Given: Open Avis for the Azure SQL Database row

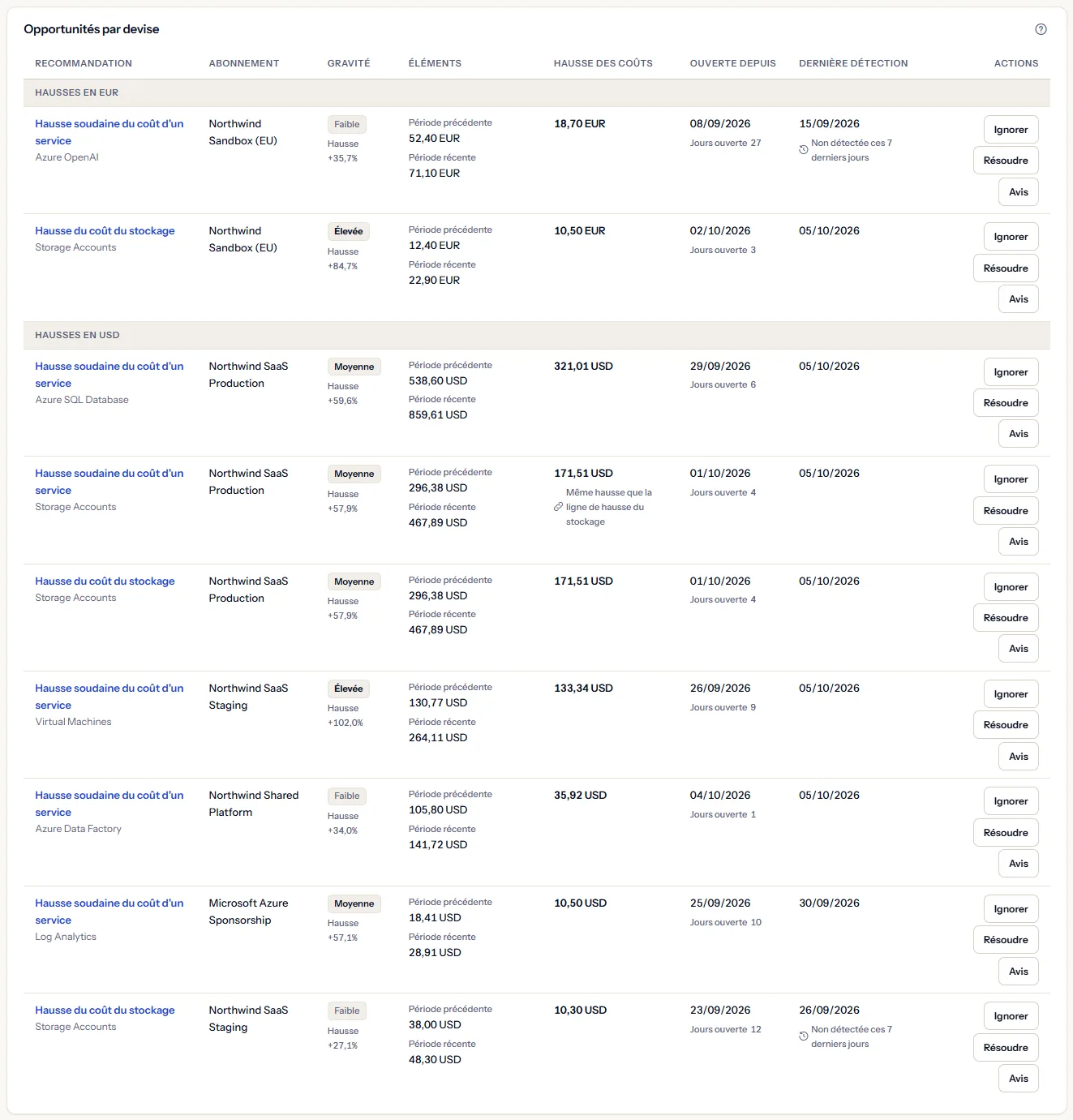Looking at the screenshot, I should [x=1019, y=434].
